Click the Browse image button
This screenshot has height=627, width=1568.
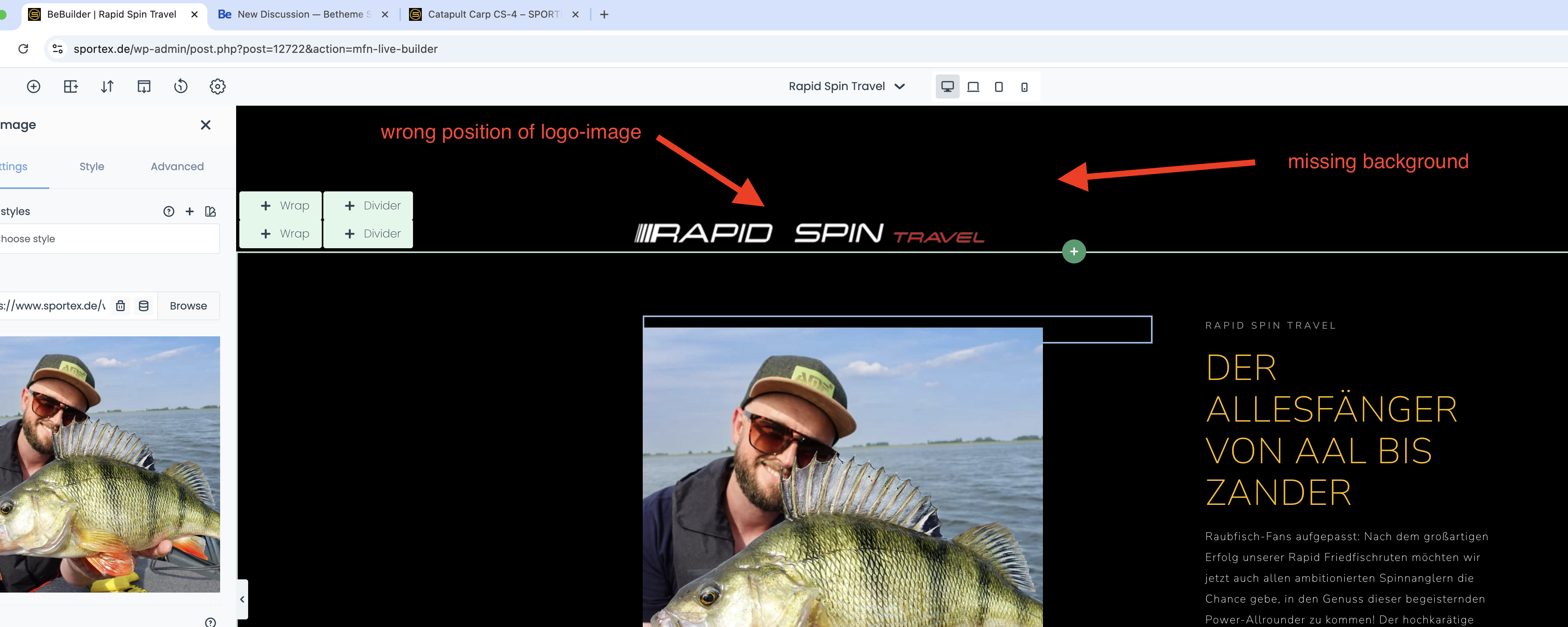click(x=188, y=305)
